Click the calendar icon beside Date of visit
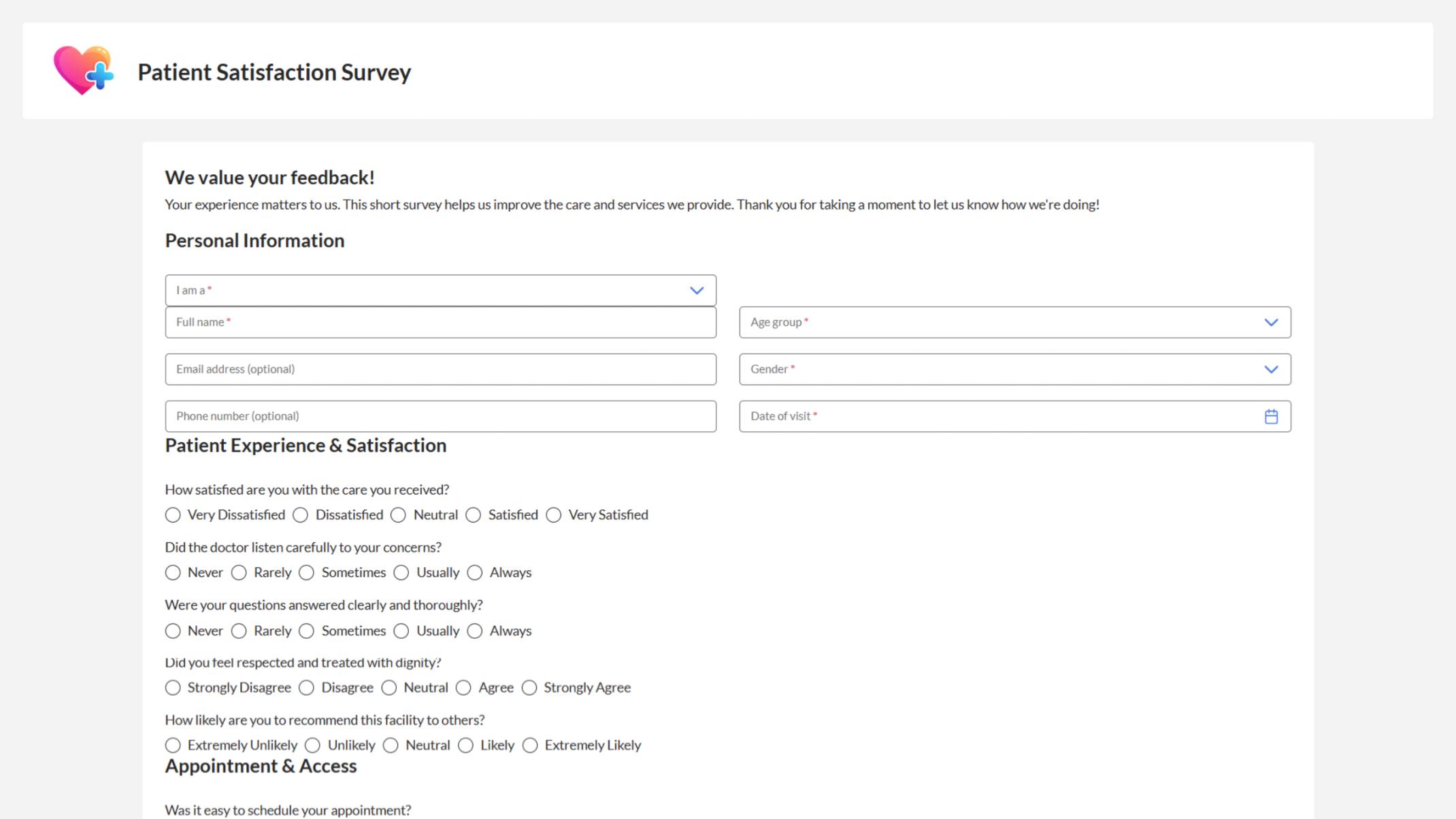Image resolution: width=1456 pixels, height=819 pixels. point(1272,416)
